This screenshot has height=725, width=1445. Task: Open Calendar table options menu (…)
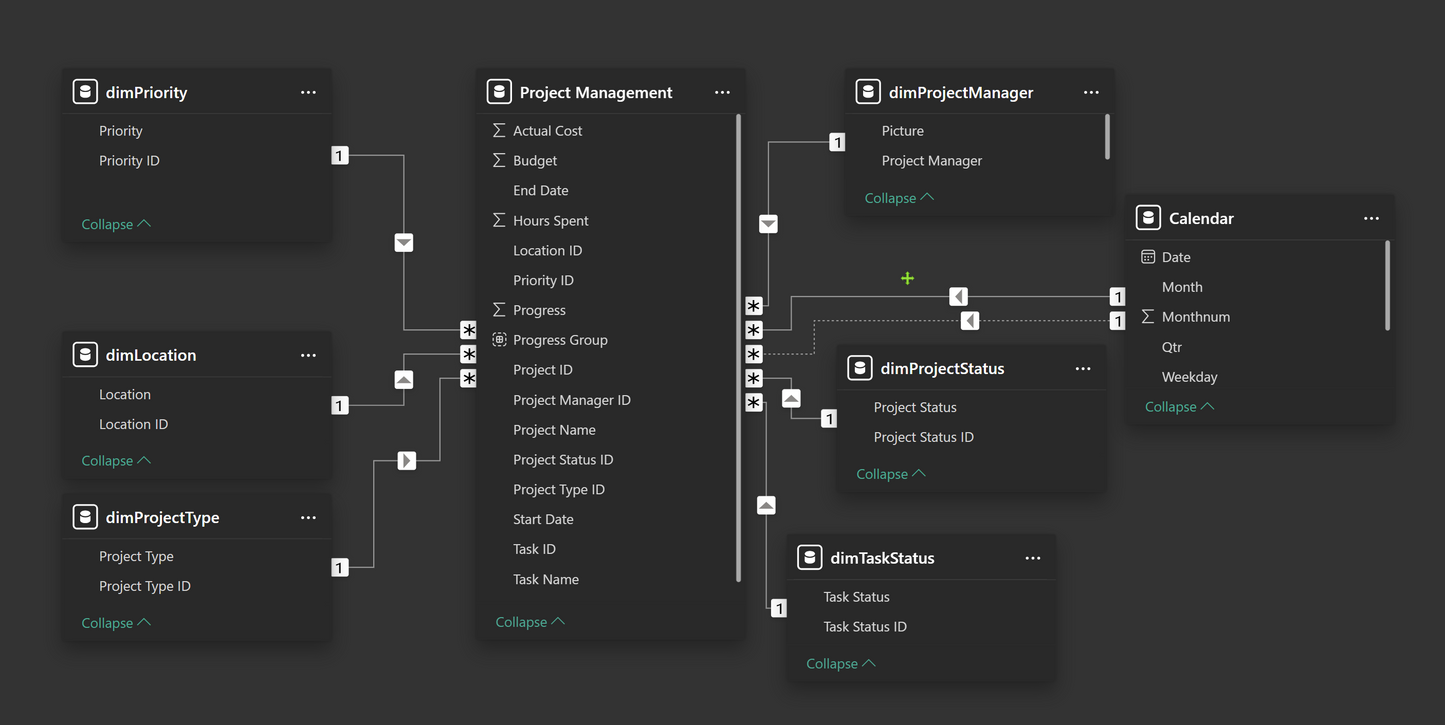coord(1371,218)
